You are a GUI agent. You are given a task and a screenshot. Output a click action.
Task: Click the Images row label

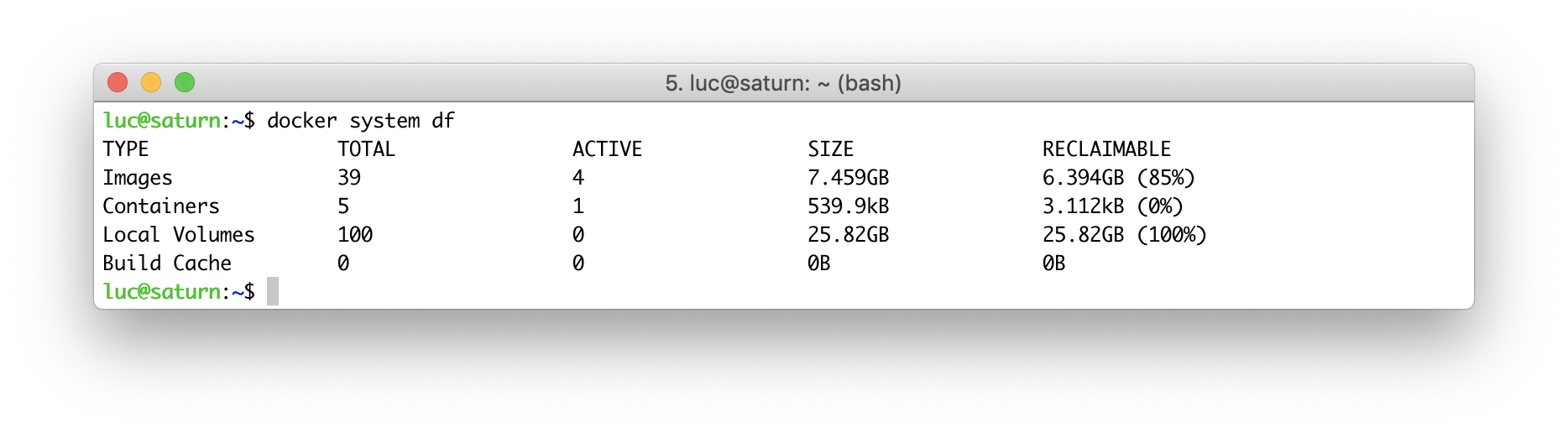(138, 178)
